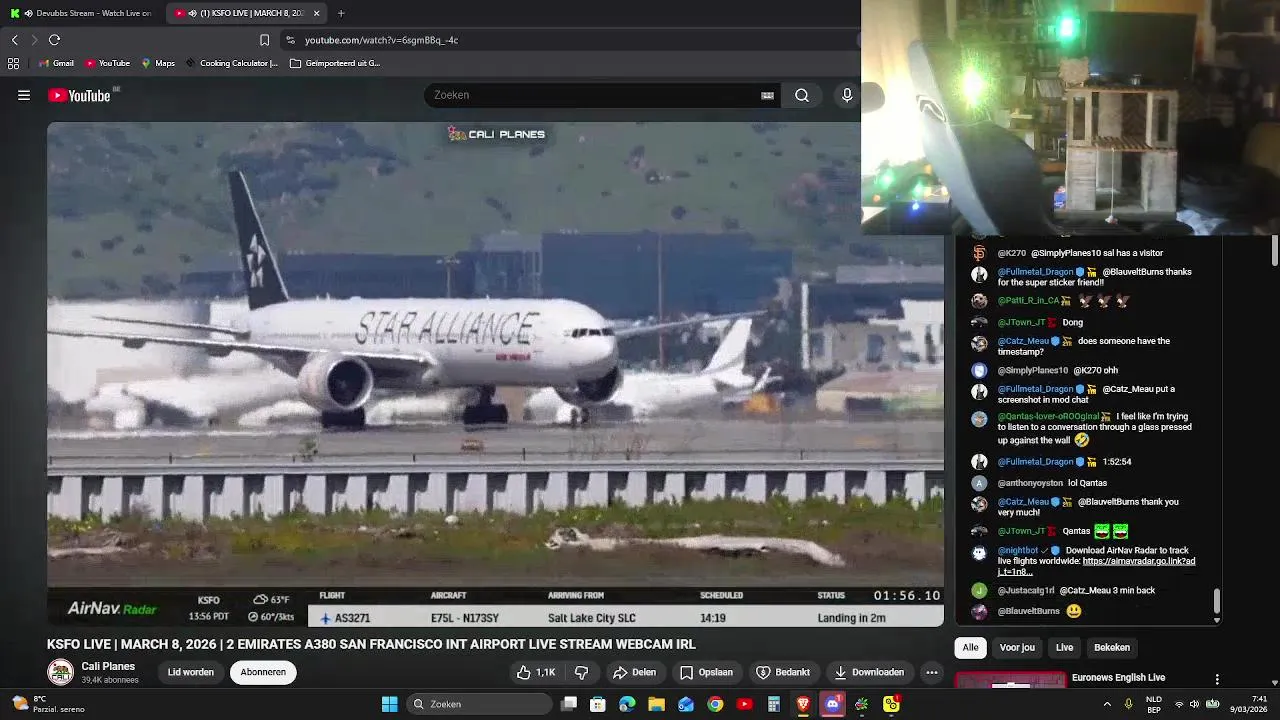This screenshot has width=1280, height=720.
Task: Go to the YouTube home logo
Action: tap(79, 95)
